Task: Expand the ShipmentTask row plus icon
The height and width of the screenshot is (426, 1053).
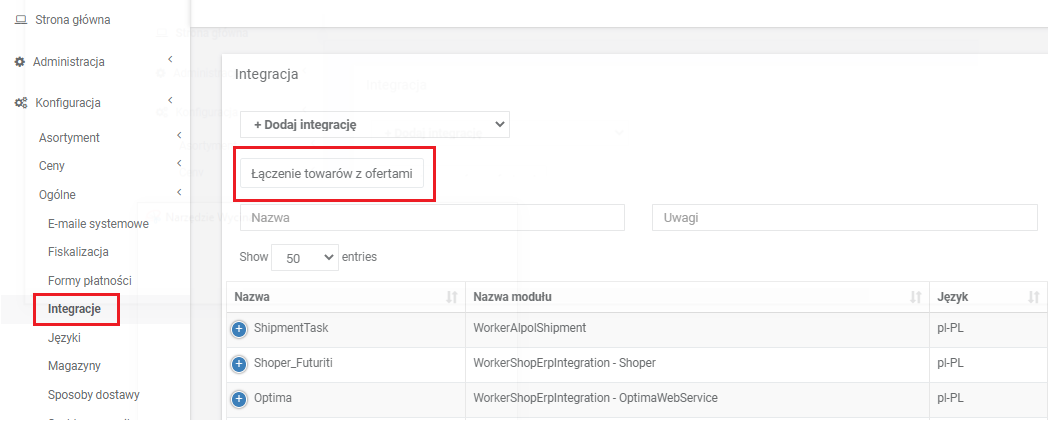Action: pos(239,328)
